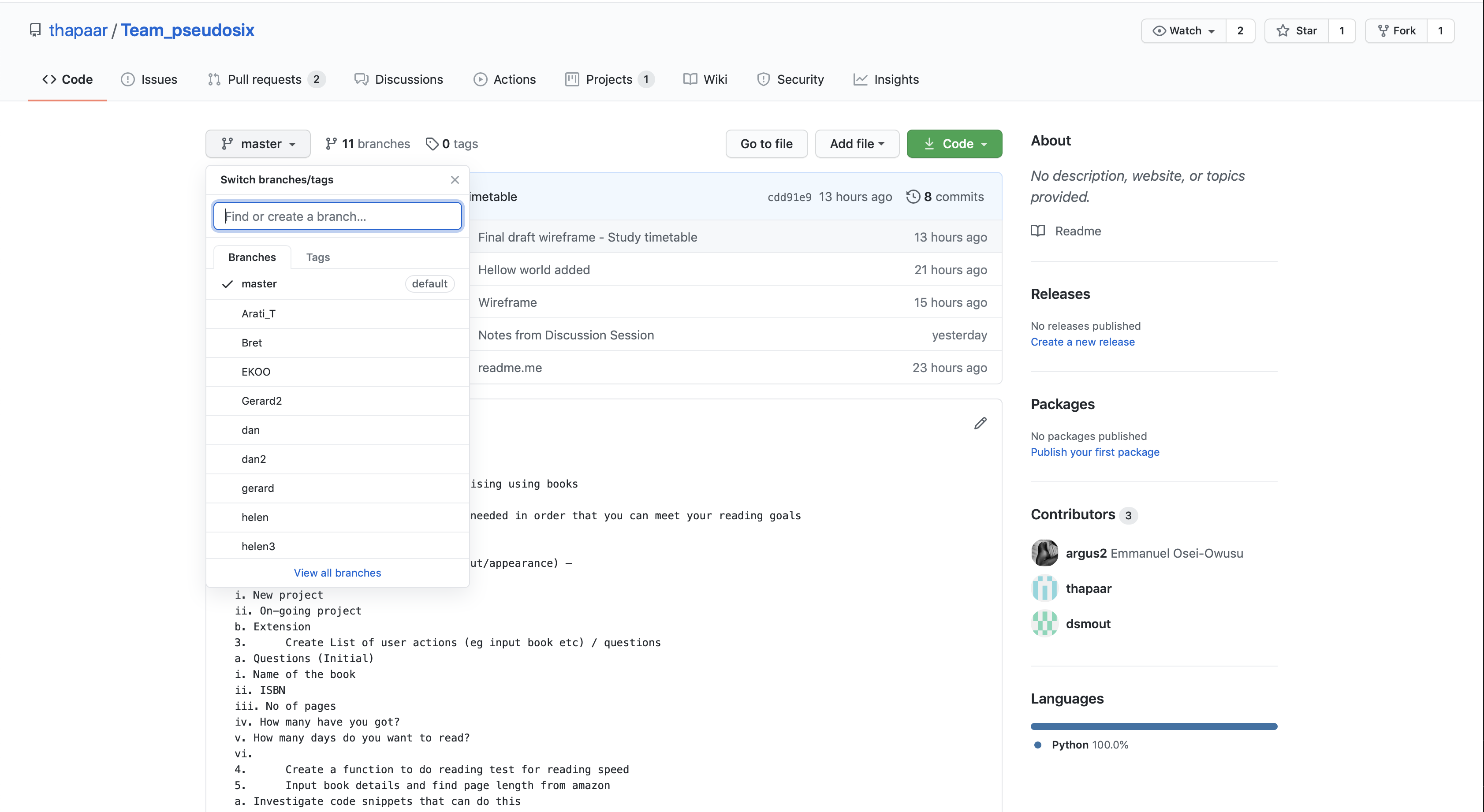
Task: Open the Readme book icon link
Action: 1037,231
